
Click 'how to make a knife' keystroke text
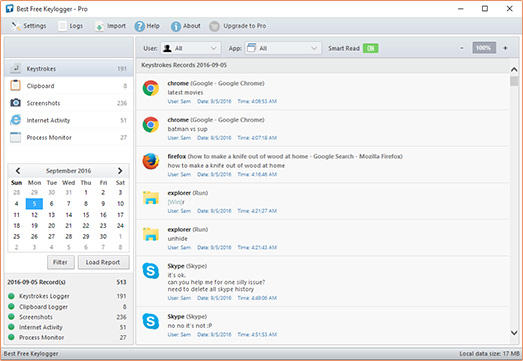pyautogui.click(x=226, y=165)
